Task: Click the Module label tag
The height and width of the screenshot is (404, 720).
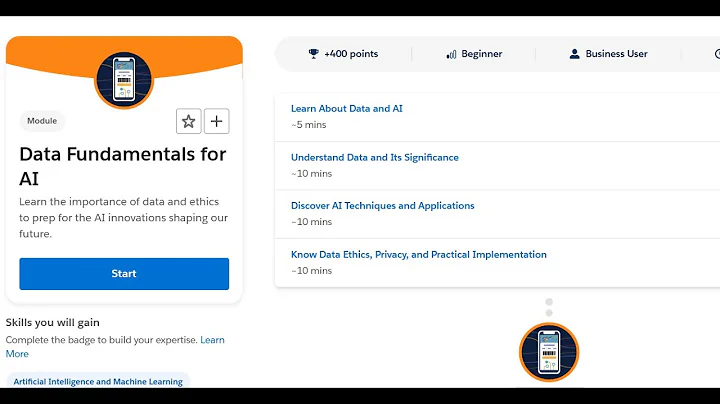Action: coord(42,121)
